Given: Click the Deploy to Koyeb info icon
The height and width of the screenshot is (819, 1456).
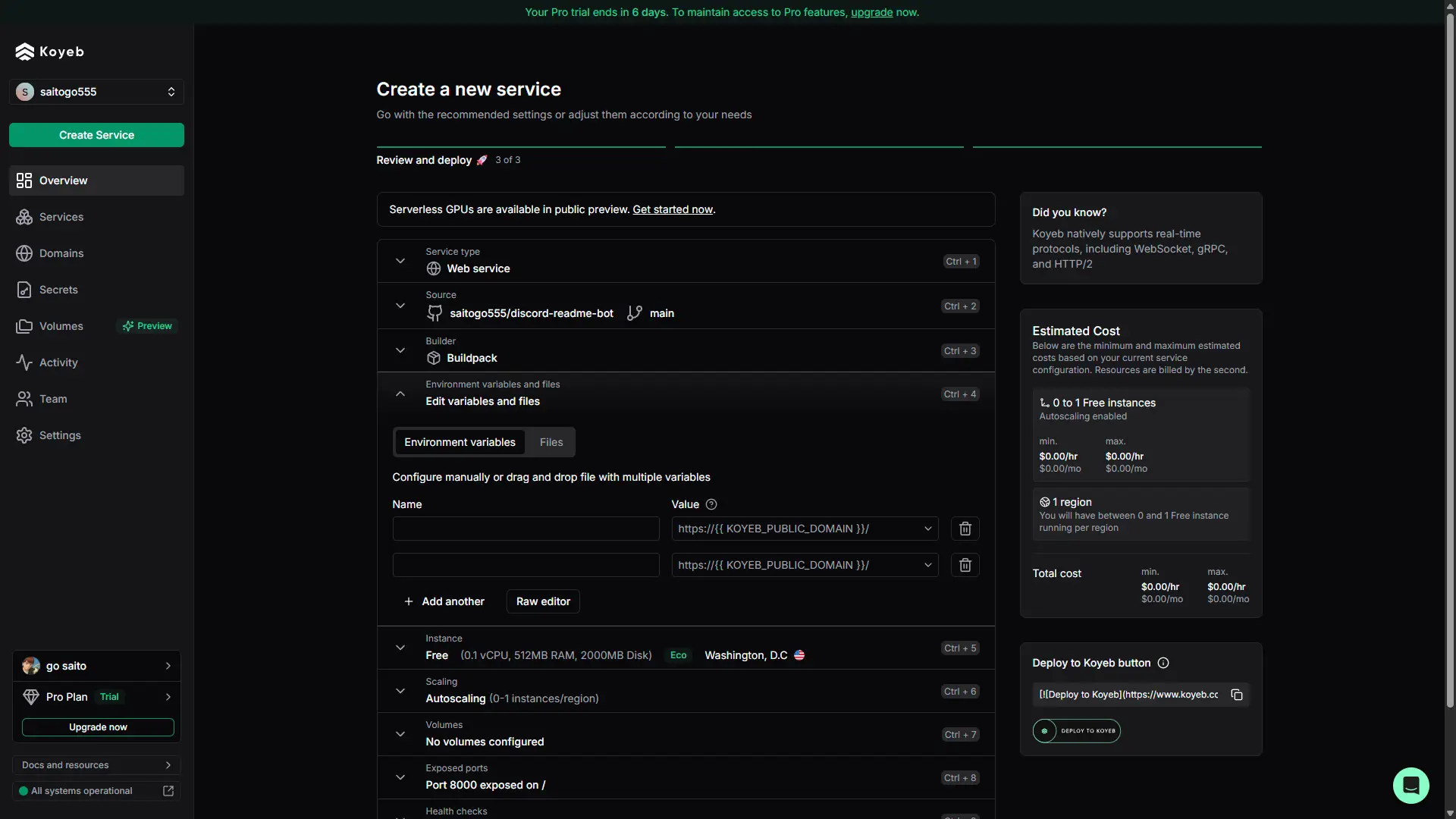Looking at the screenshot, I should point(1163,663).
